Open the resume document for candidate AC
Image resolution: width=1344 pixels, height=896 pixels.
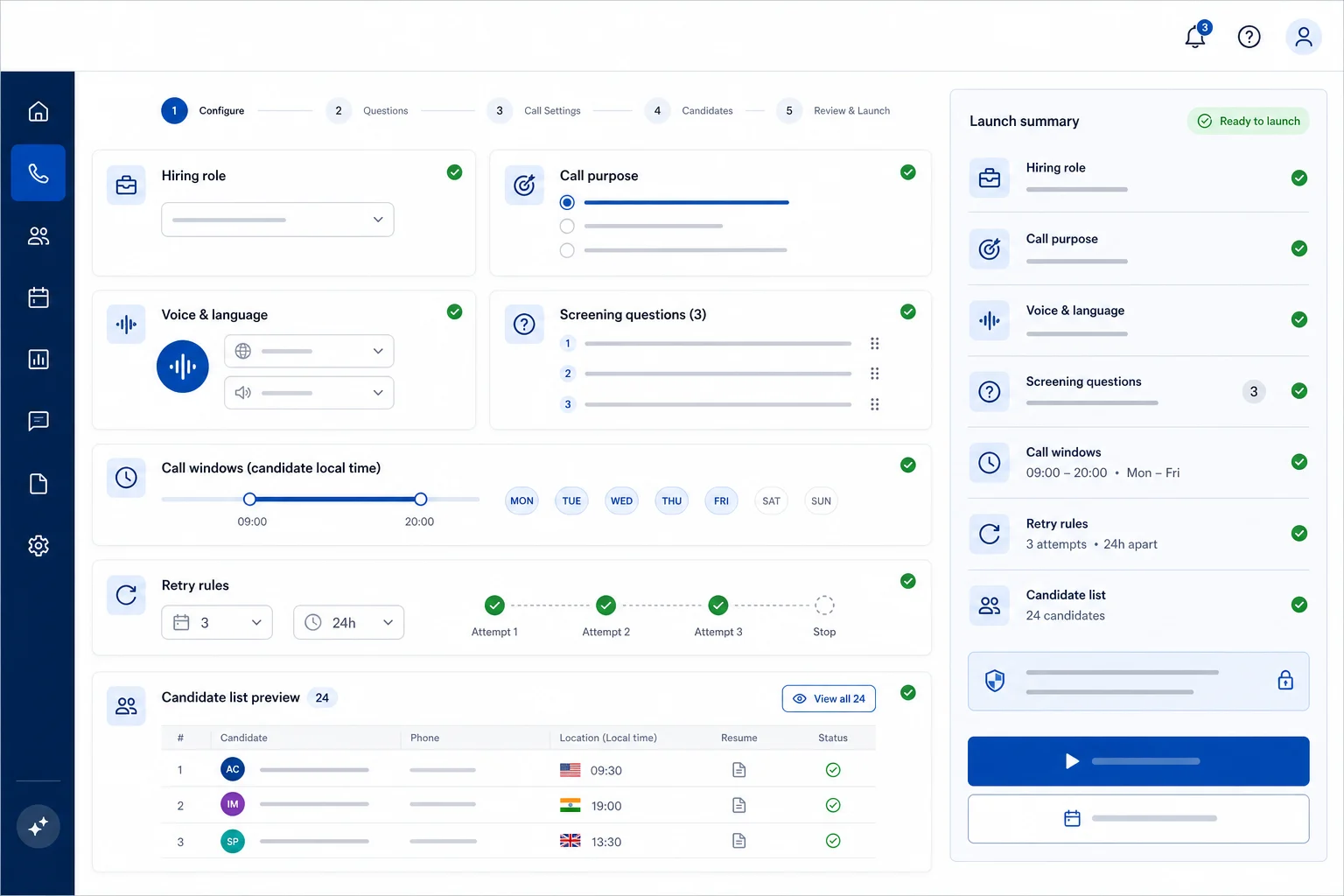[x=739, y=770]
